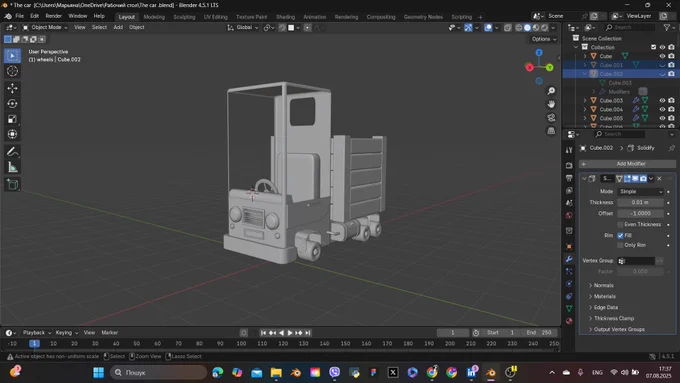Uncheck Collection exclude checkbox in outliner
This screenshot has width=680, height=383.
click(x=654, y=47)
